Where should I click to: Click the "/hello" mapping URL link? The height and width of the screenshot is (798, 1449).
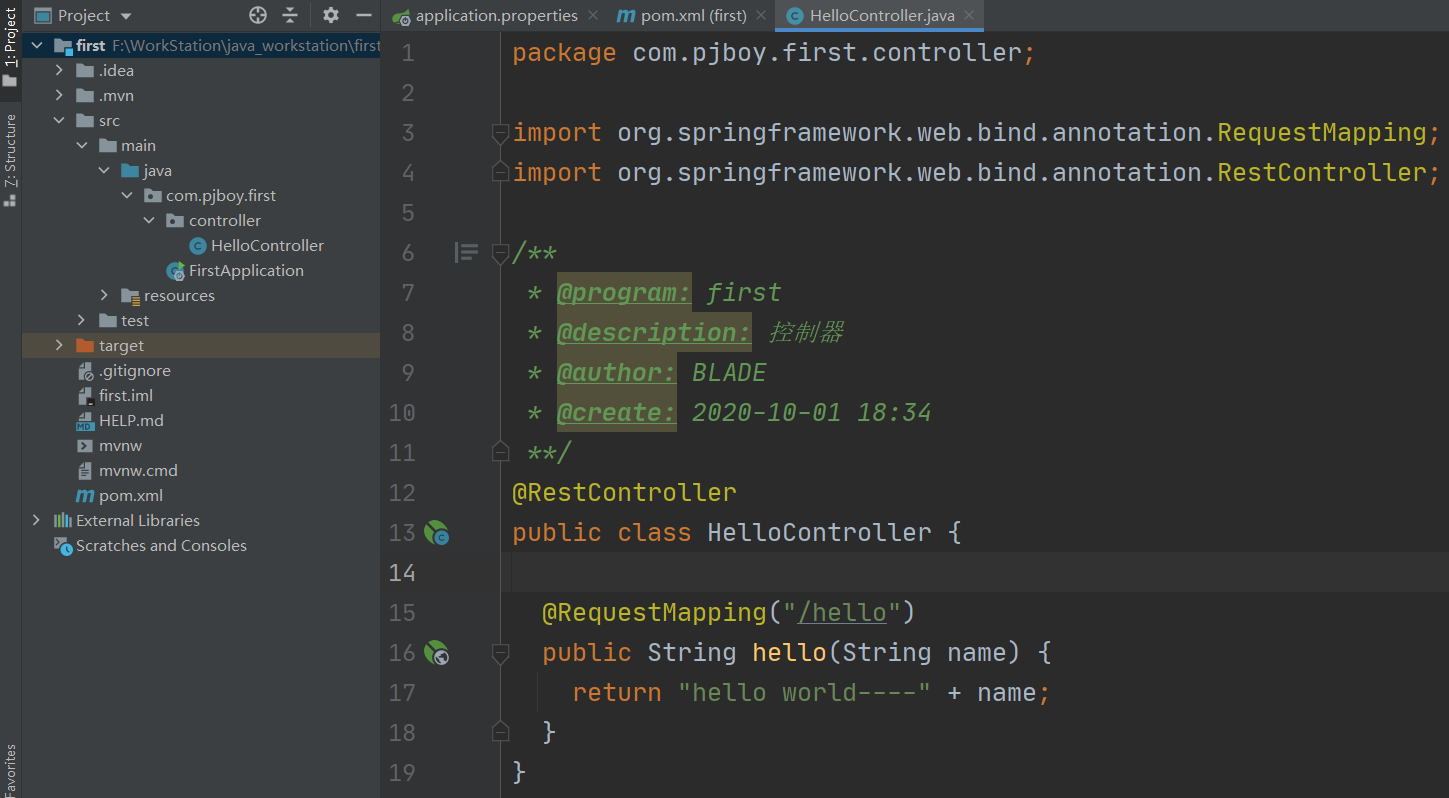pos(842,612)
